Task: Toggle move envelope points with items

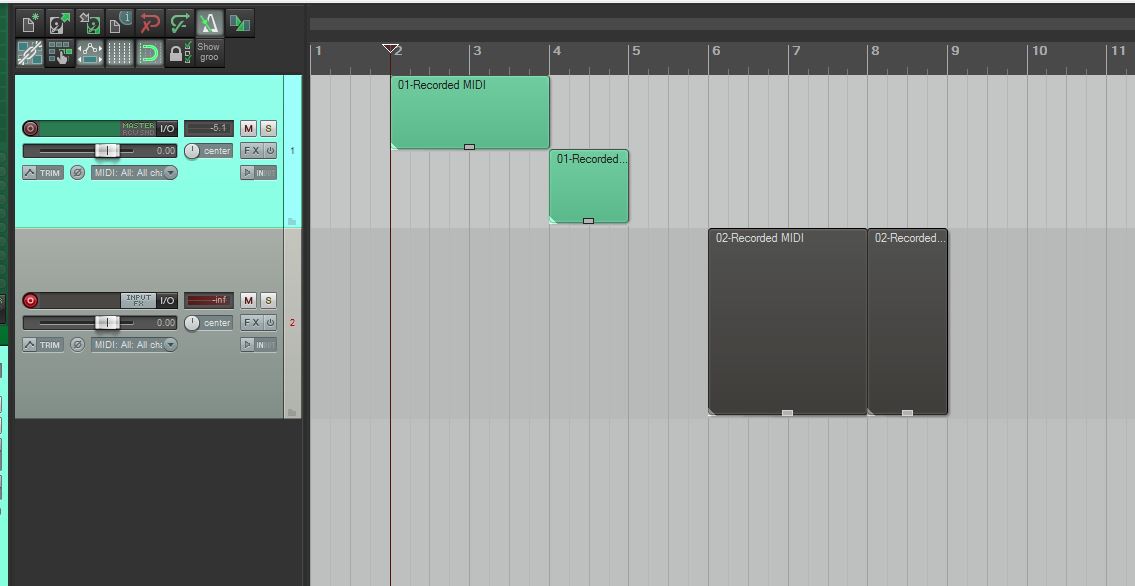Action: (90, 54)
